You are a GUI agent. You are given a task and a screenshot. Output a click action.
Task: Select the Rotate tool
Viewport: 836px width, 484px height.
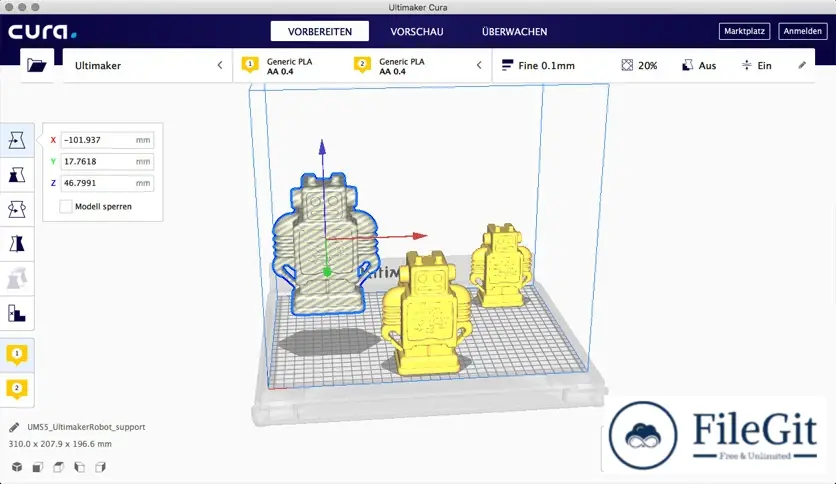[17, 209]
